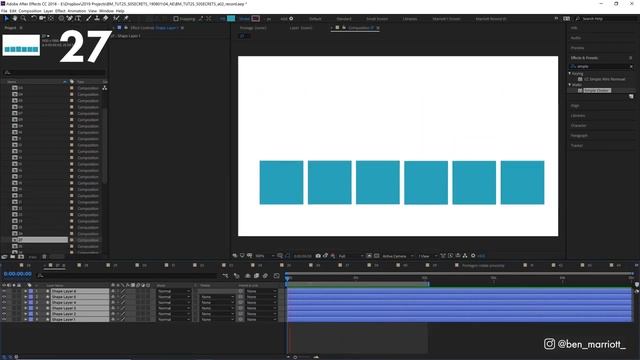Image resolution: width=640 pixels, height=360 pixels.
Task: Open the Full resolution dropdown
Action: pos(350,256)
